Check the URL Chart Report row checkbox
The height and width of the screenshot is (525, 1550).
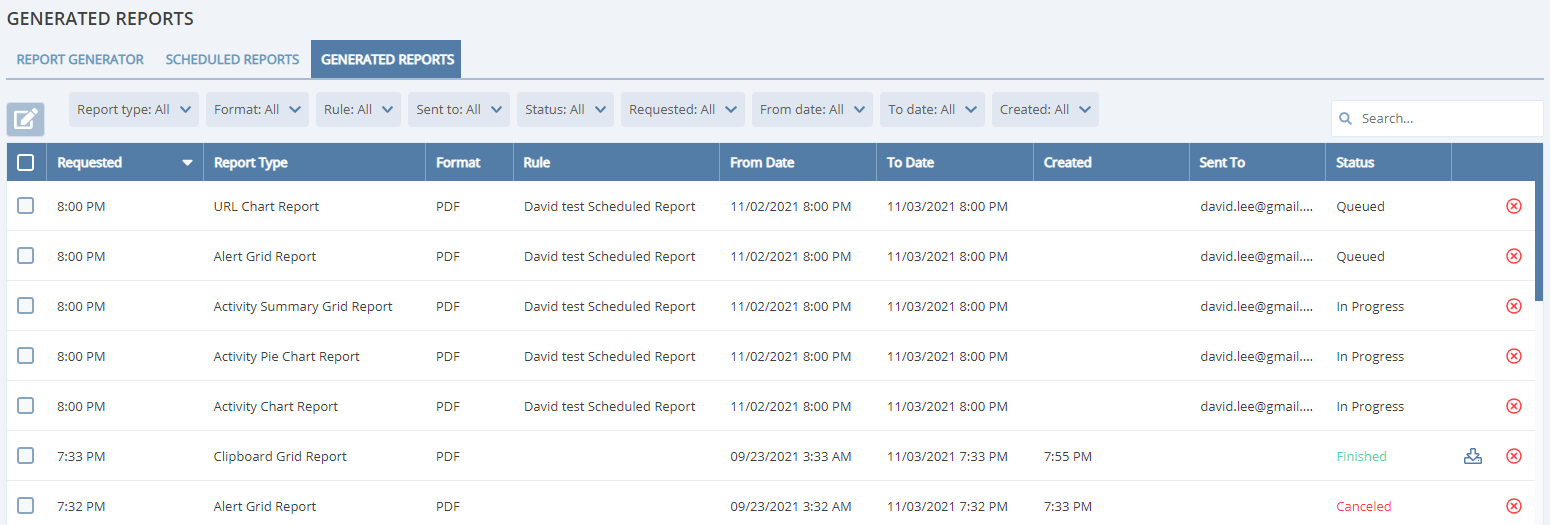click(x=26, y=206)
